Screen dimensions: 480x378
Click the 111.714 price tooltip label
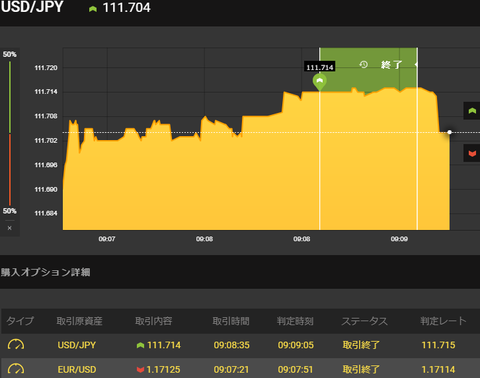pyautogui.click(x=320, y=67)
